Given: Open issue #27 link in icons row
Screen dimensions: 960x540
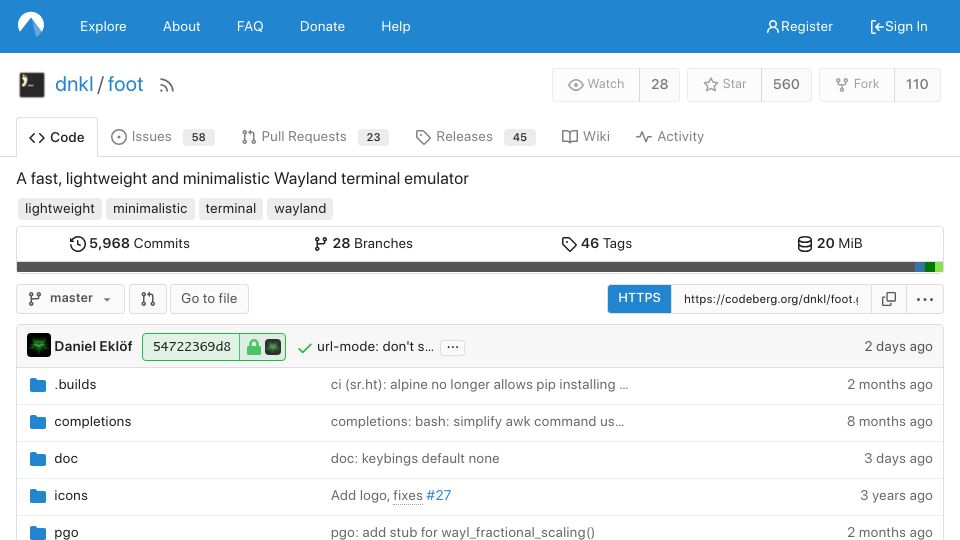Looking at the screenshot, I should click(x=438, y=495).
